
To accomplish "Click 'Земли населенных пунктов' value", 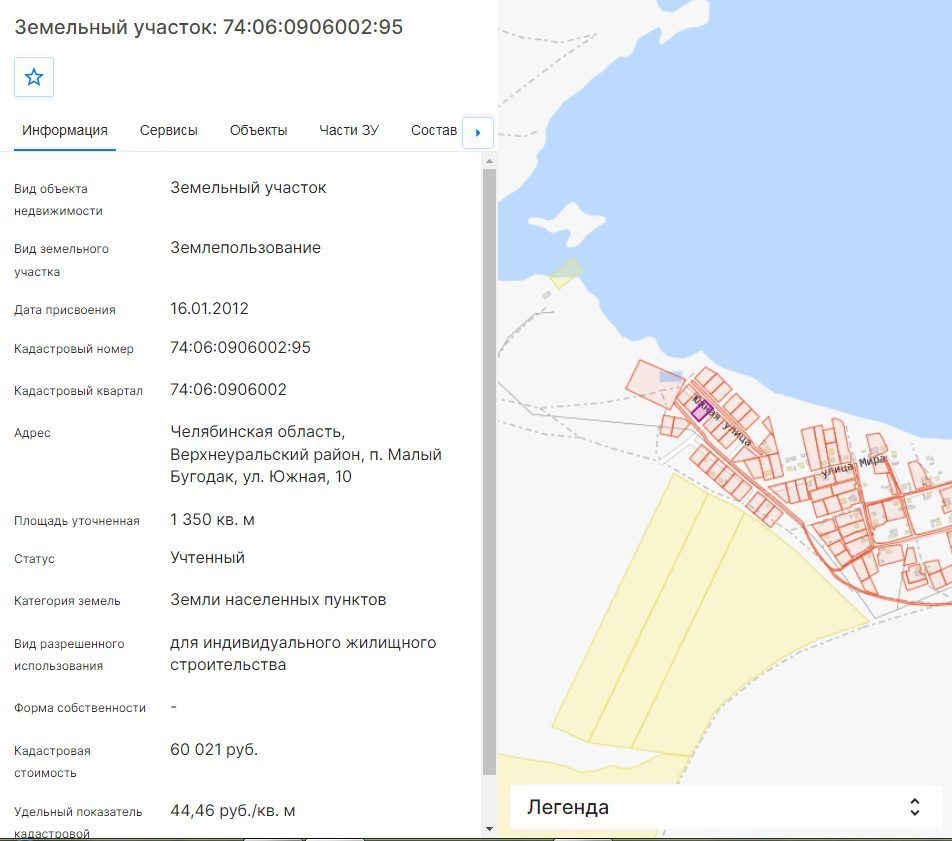I will point(278,600).
